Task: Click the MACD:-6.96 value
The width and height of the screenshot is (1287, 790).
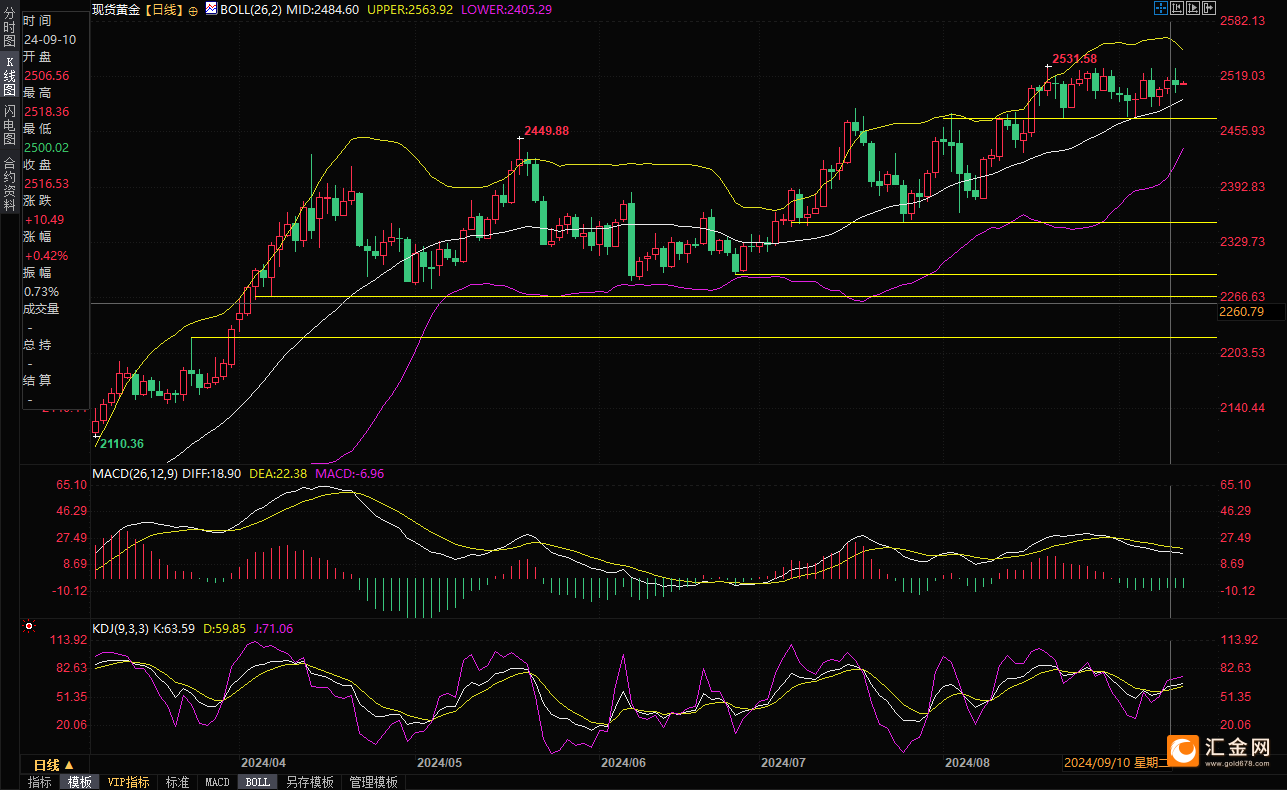Action: tap(350, 473)
